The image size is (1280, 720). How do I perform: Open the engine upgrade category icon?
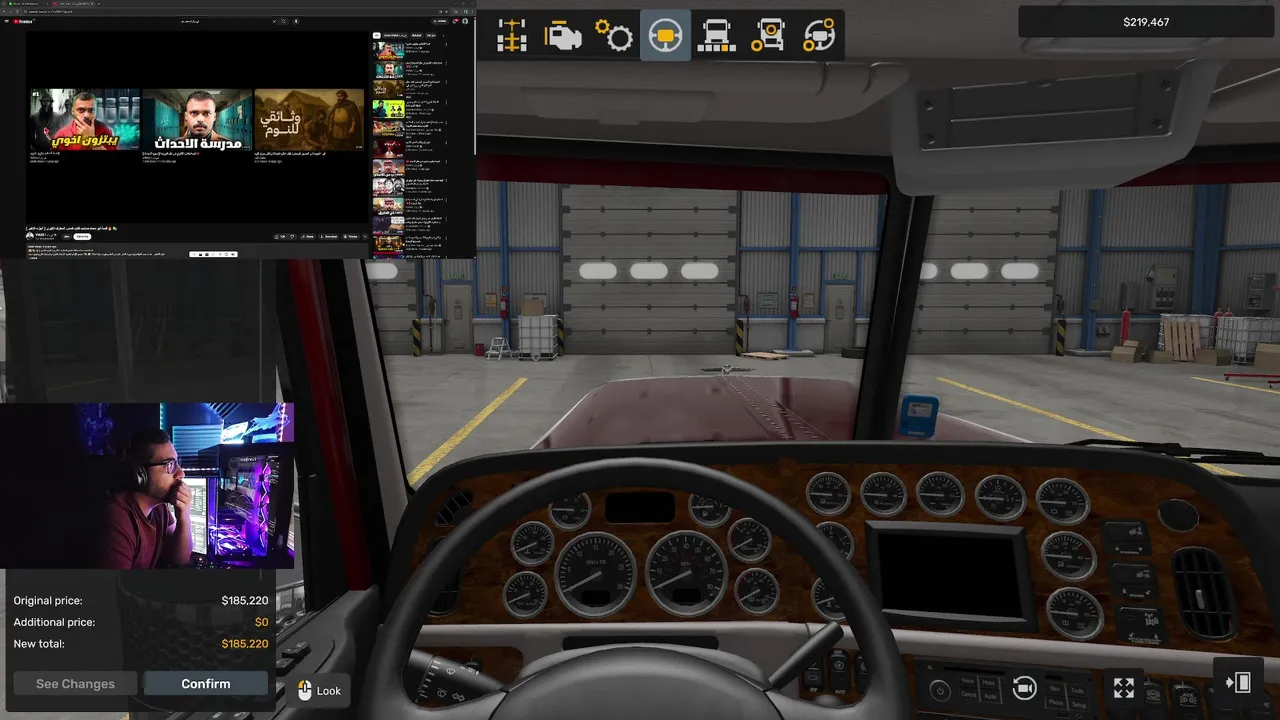(x=563, y=36)
